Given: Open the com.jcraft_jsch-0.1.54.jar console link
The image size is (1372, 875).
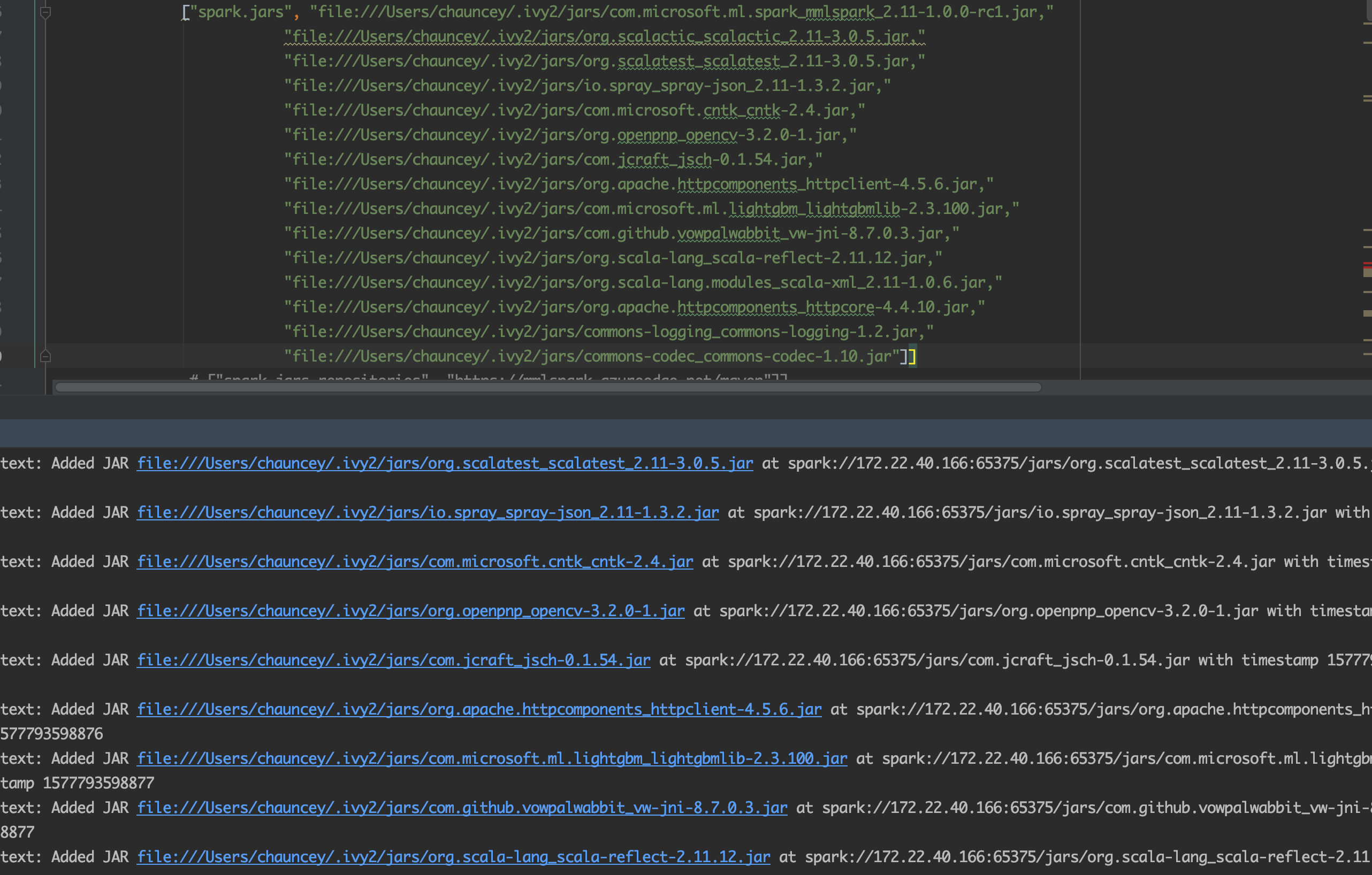Looking at the screenshot, I should [393, 659].
